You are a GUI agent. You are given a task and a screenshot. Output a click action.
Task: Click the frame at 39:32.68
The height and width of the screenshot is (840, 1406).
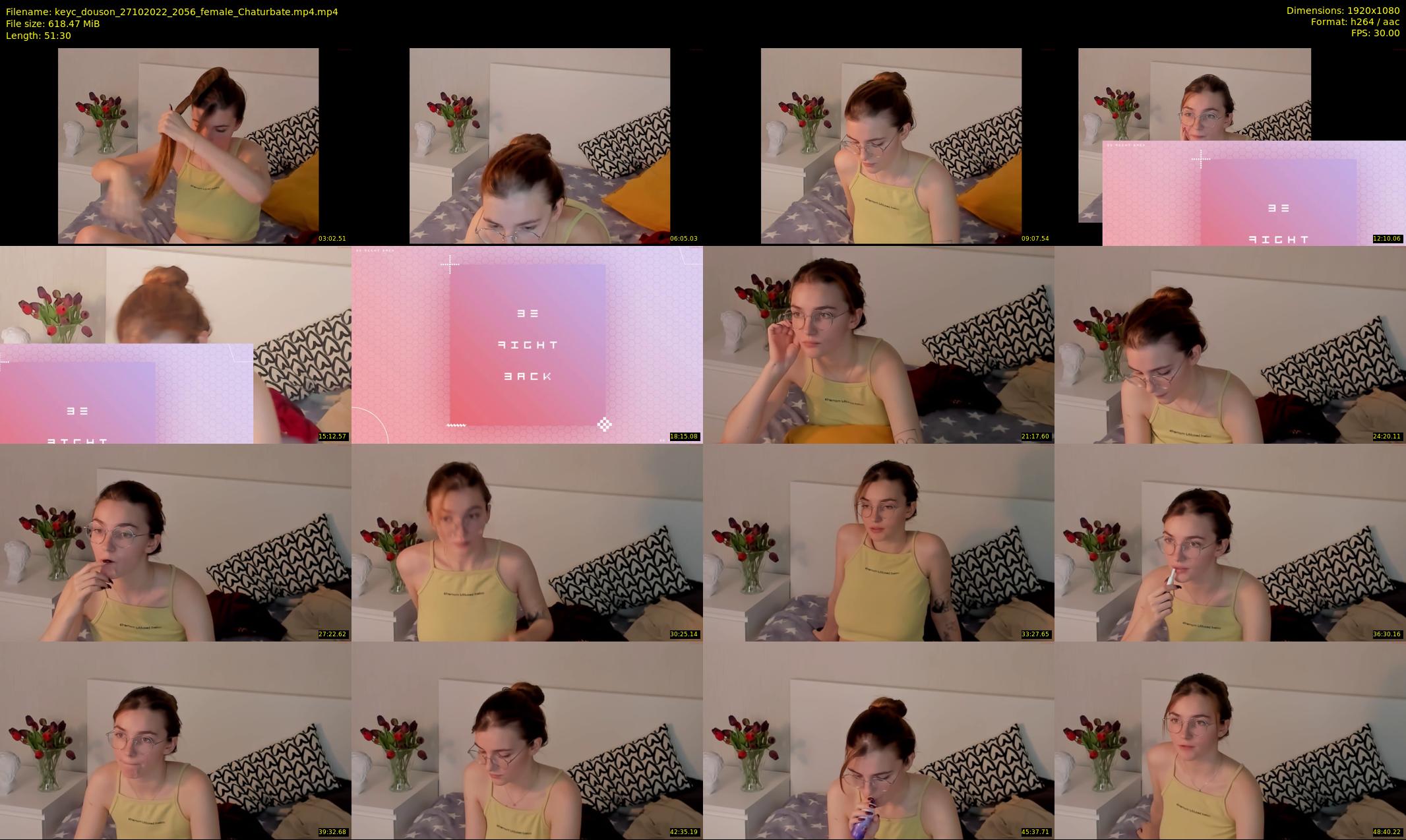point(175,740)
